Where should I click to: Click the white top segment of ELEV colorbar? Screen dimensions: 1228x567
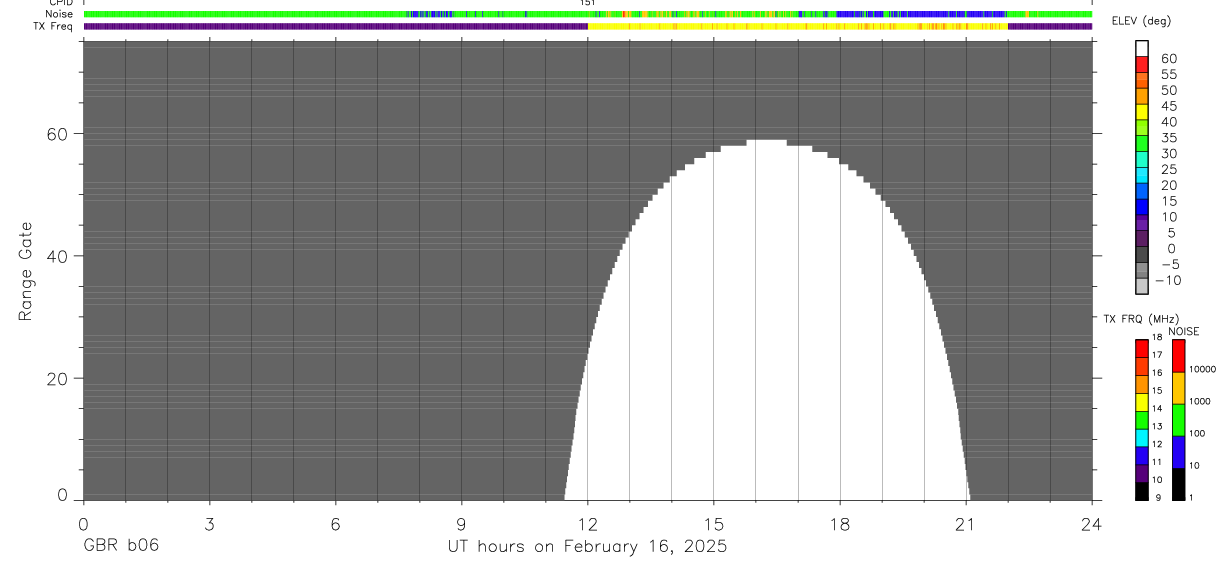(x=1142, y=47)
